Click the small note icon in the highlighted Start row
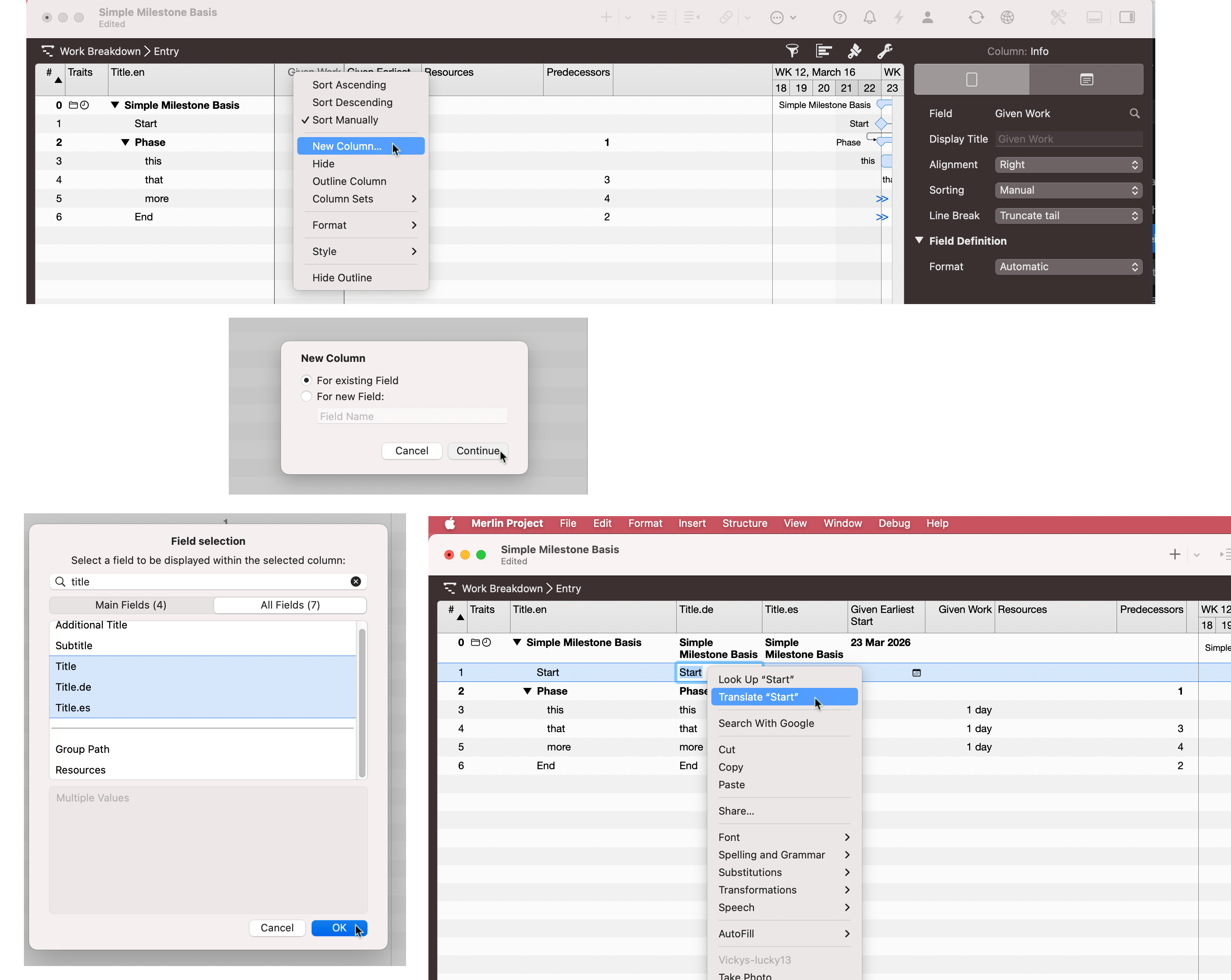This screenshot has width=1231, height=980. (x=917, y=673)
